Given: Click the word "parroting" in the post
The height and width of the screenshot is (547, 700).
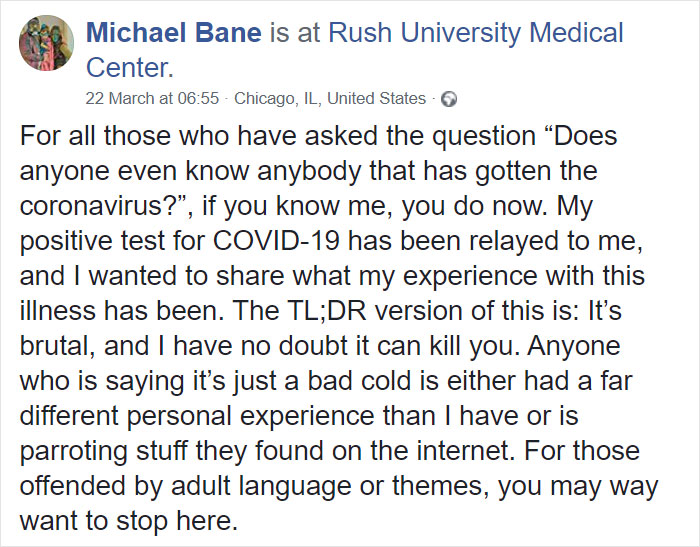Looking at the screenshot, I should (74, 451).
